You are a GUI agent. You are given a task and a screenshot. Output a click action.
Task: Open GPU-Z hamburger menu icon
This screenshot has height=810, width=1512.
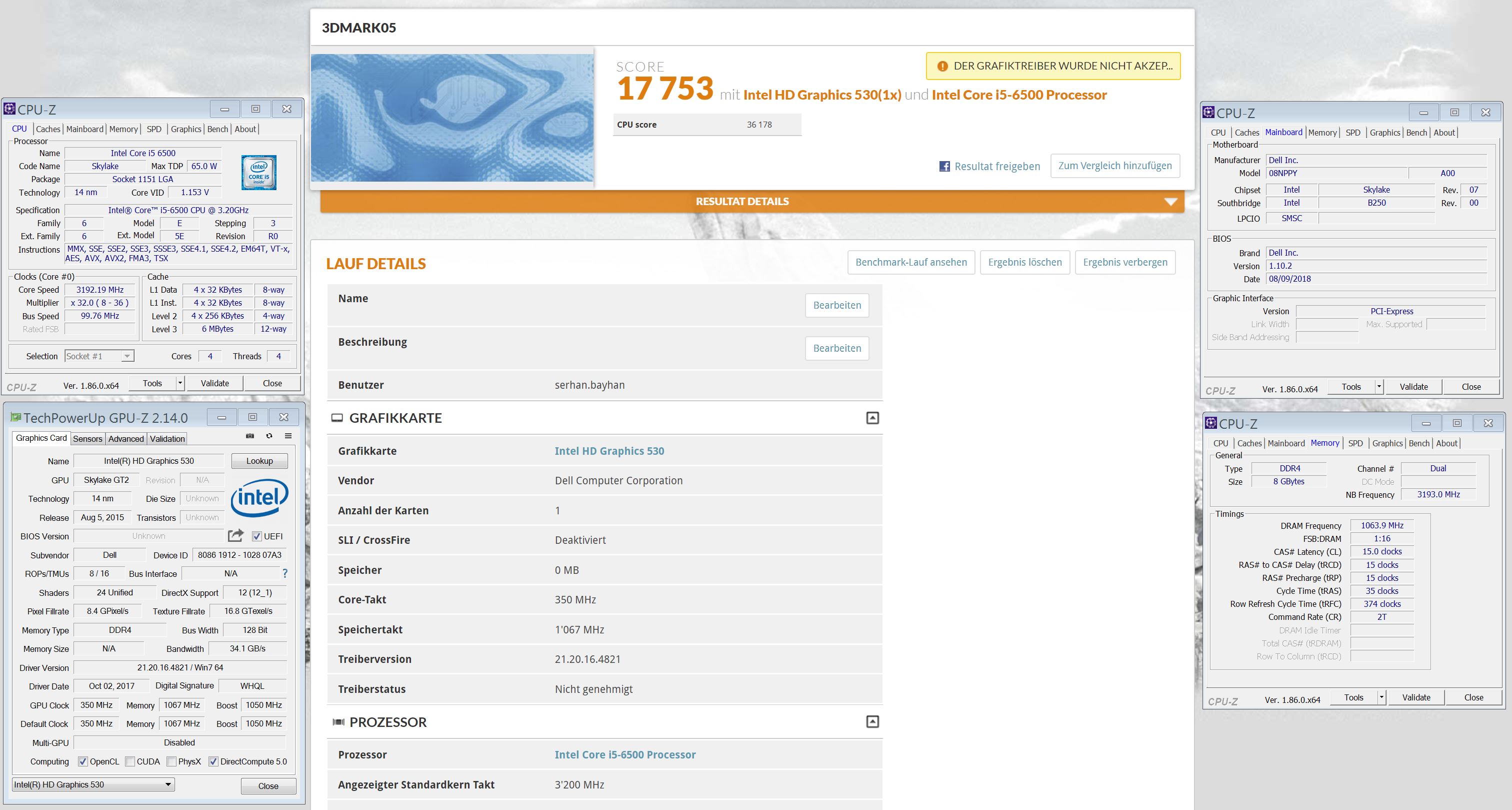288,436
